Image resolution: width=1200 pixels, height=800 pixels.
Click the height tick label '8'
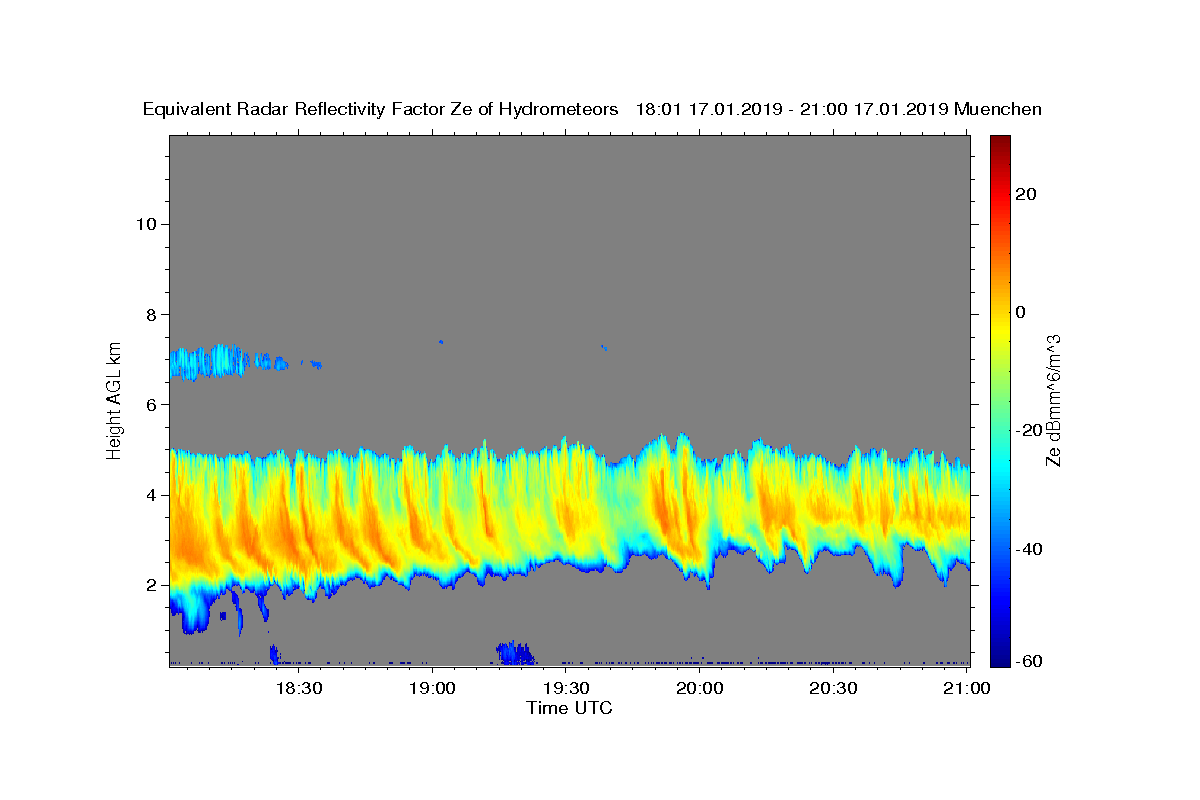click(151, 314)
